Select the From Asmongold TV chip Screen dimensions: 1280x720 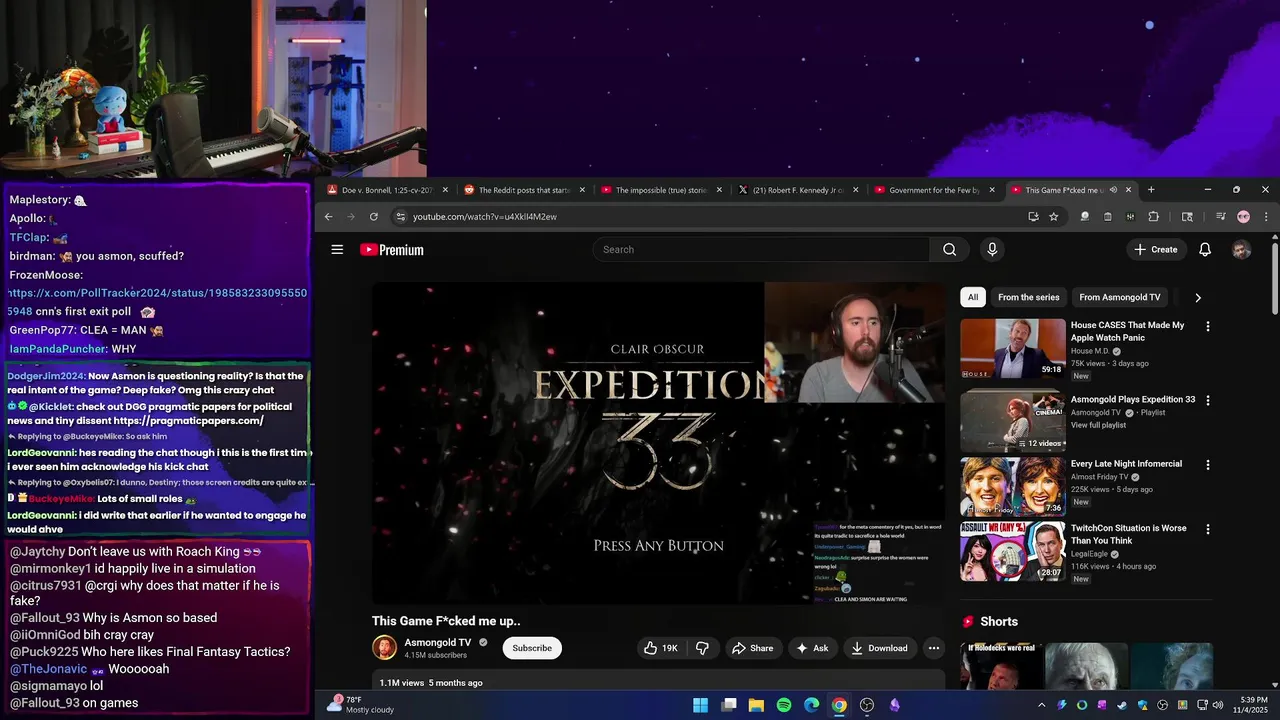click(x=1120, y=297)
